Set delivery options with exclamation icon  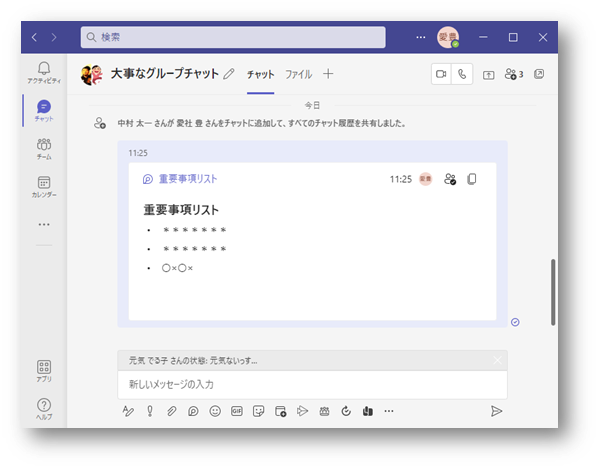coord(150,411)
